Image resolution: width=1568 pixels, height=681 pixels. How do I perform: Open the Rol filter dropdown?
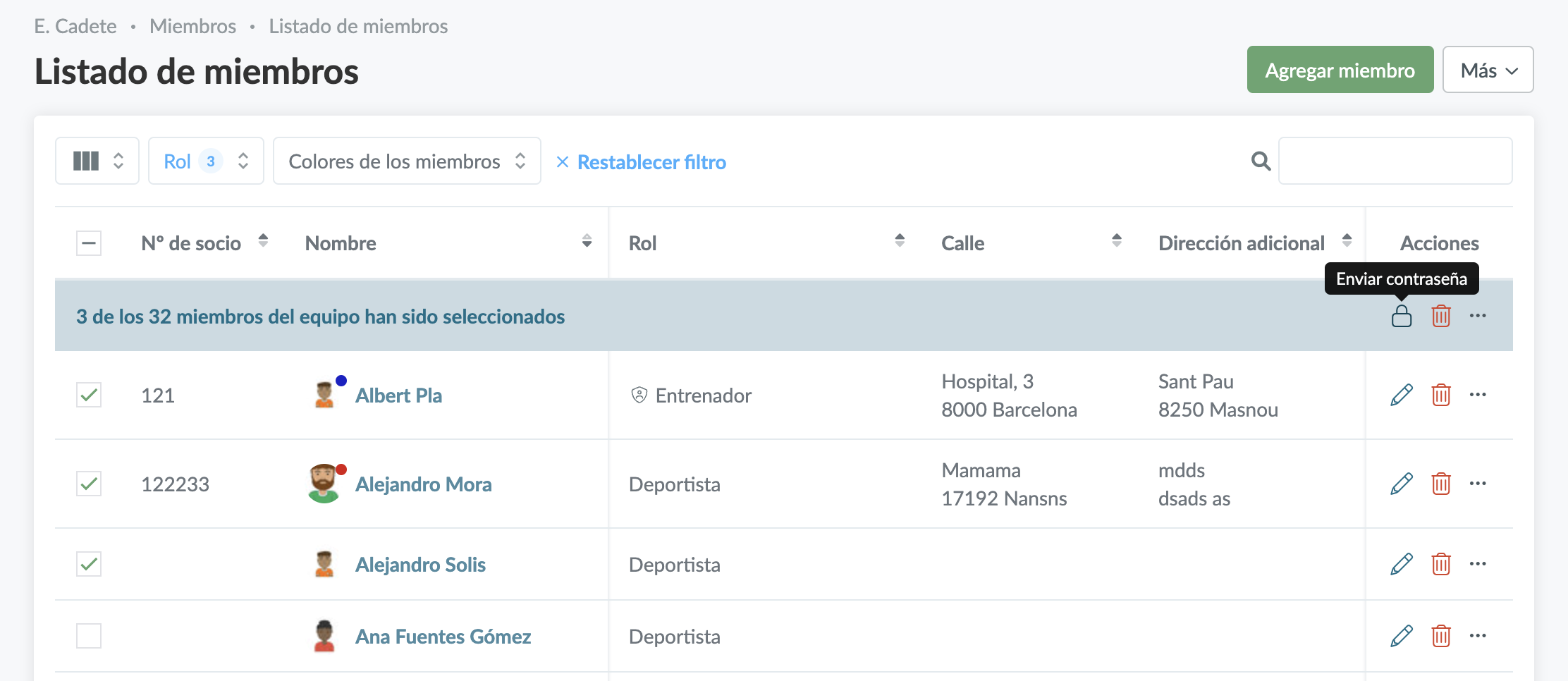(x=206, y=161)
